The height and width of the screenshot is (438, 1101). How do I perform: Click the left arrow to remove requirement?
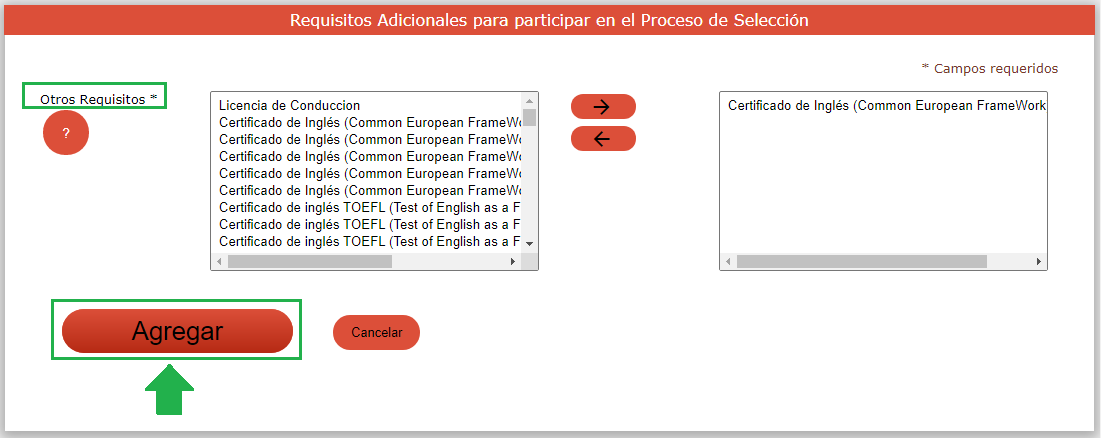[x=603, y=139]
